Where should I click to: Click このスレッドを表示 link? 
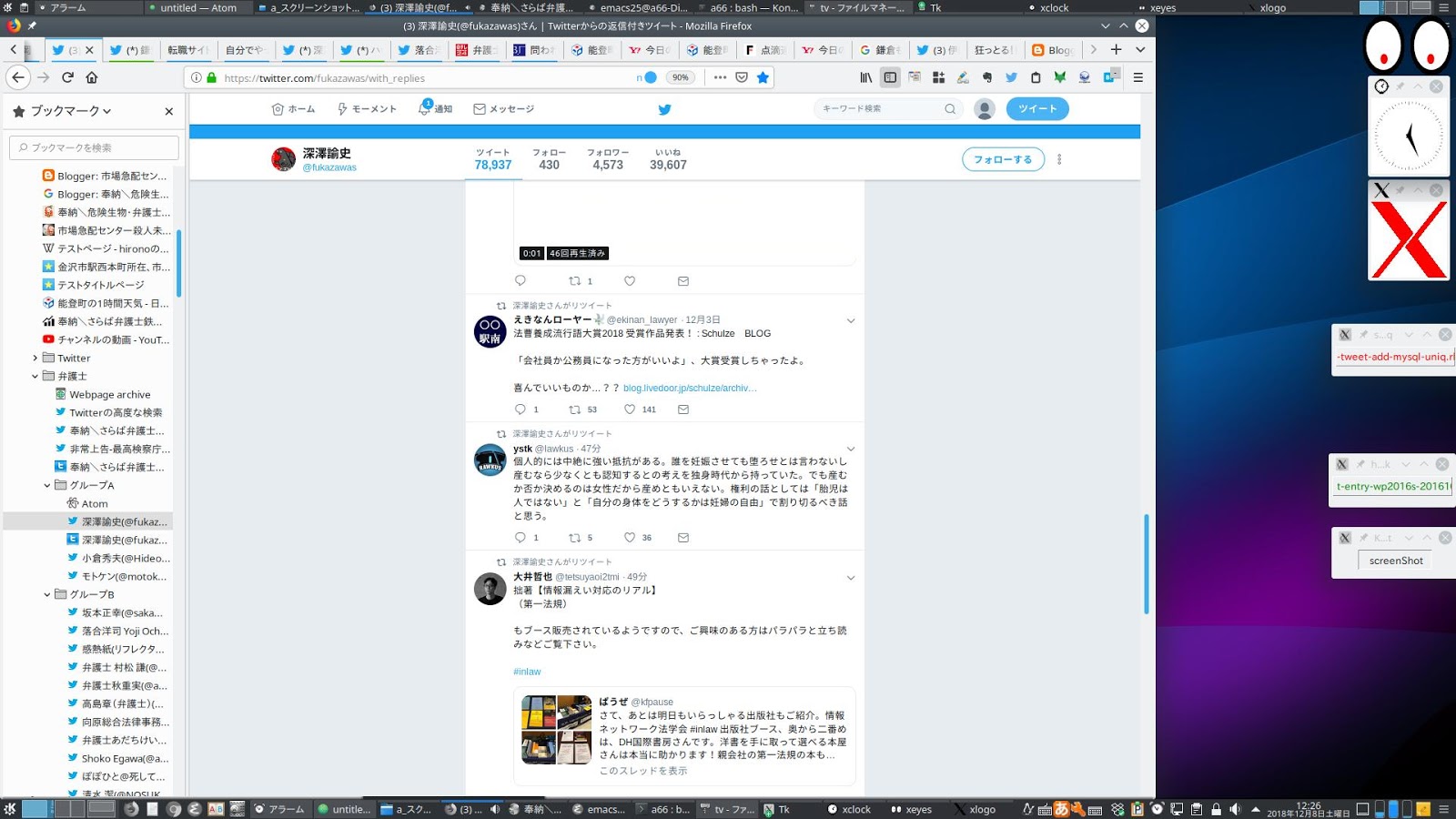click(643, 771)
